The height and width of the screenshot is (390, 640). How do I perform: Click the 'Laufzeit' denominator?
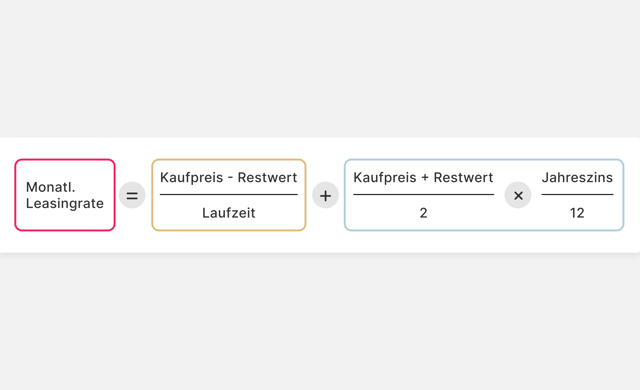(229, 213)
